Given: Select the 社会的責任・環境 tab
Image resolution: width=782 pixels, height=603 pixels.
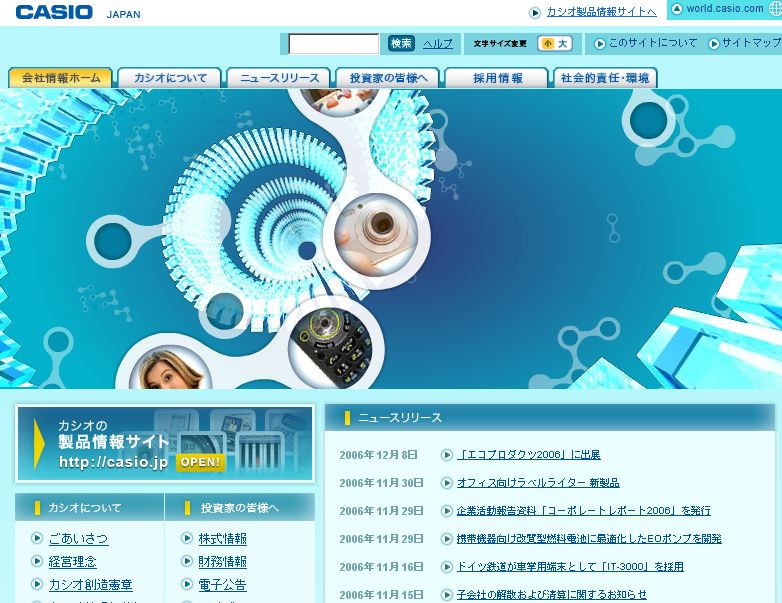Looking at the screenshot, I should pyautogui.click(x=605, y=78).
